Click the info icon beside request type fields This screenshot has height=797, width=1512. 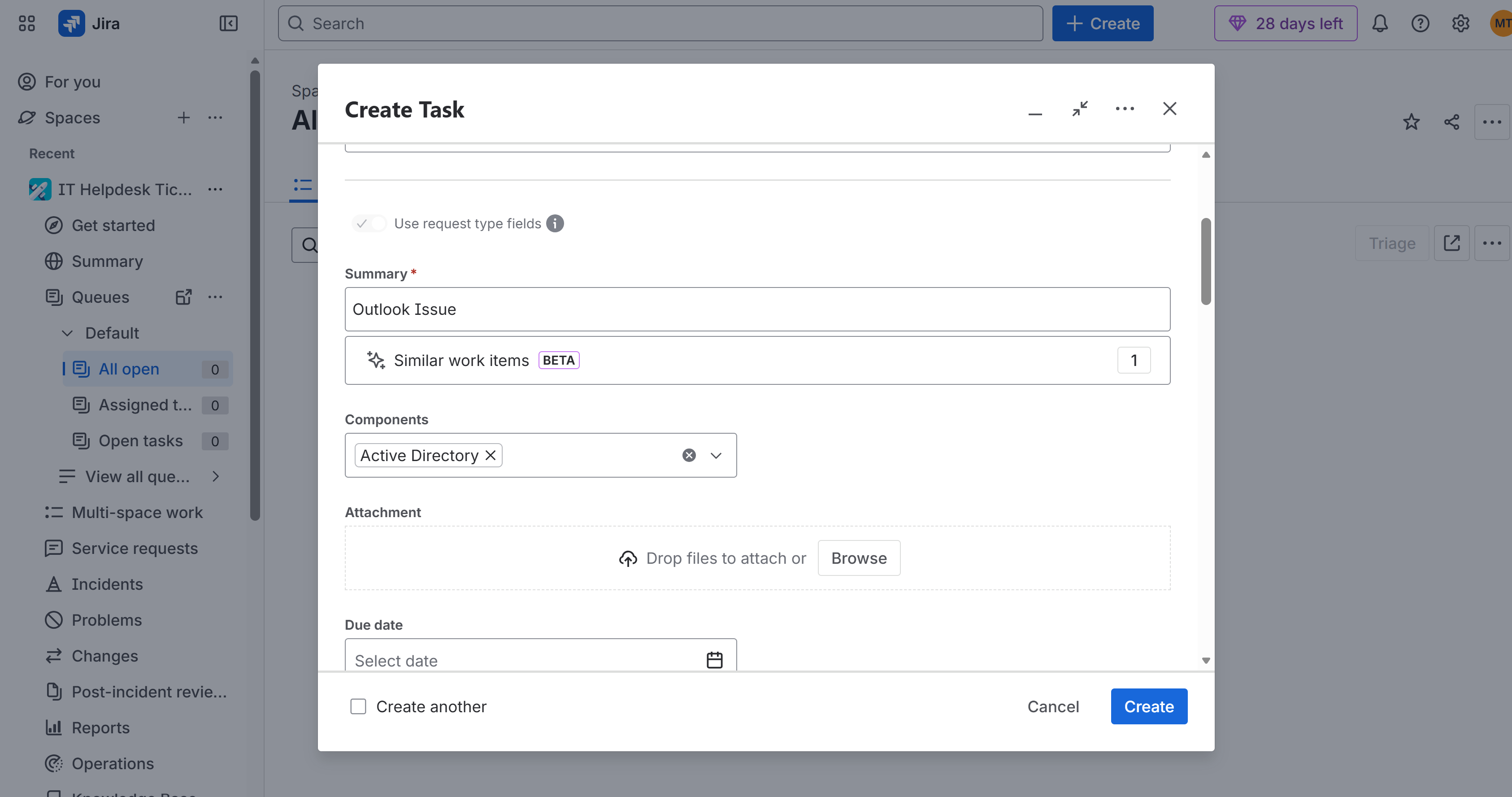(555, 224)
